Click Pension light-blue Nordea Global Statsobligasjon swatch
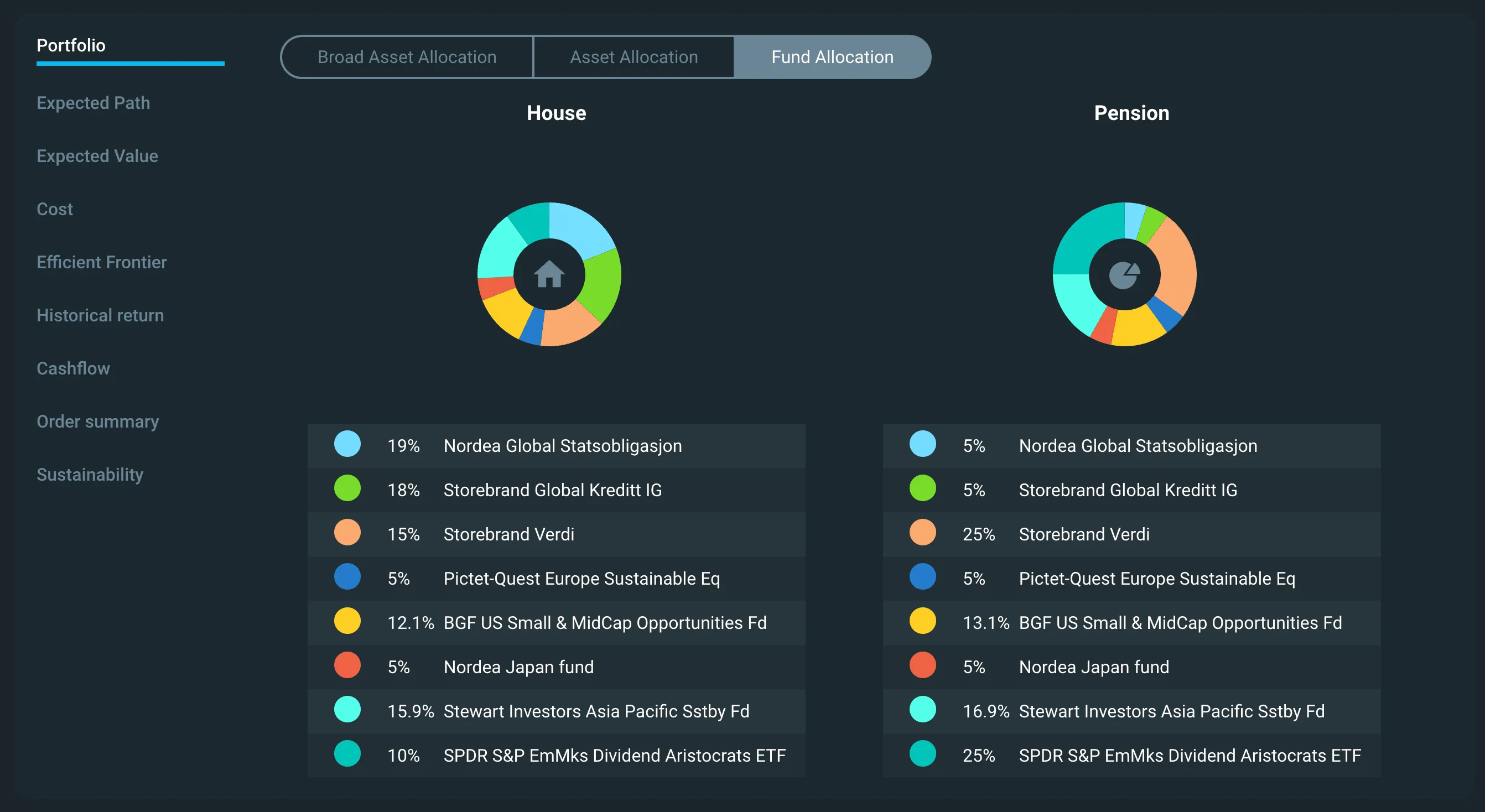The image size is (1485, 812). pos(922,444)
